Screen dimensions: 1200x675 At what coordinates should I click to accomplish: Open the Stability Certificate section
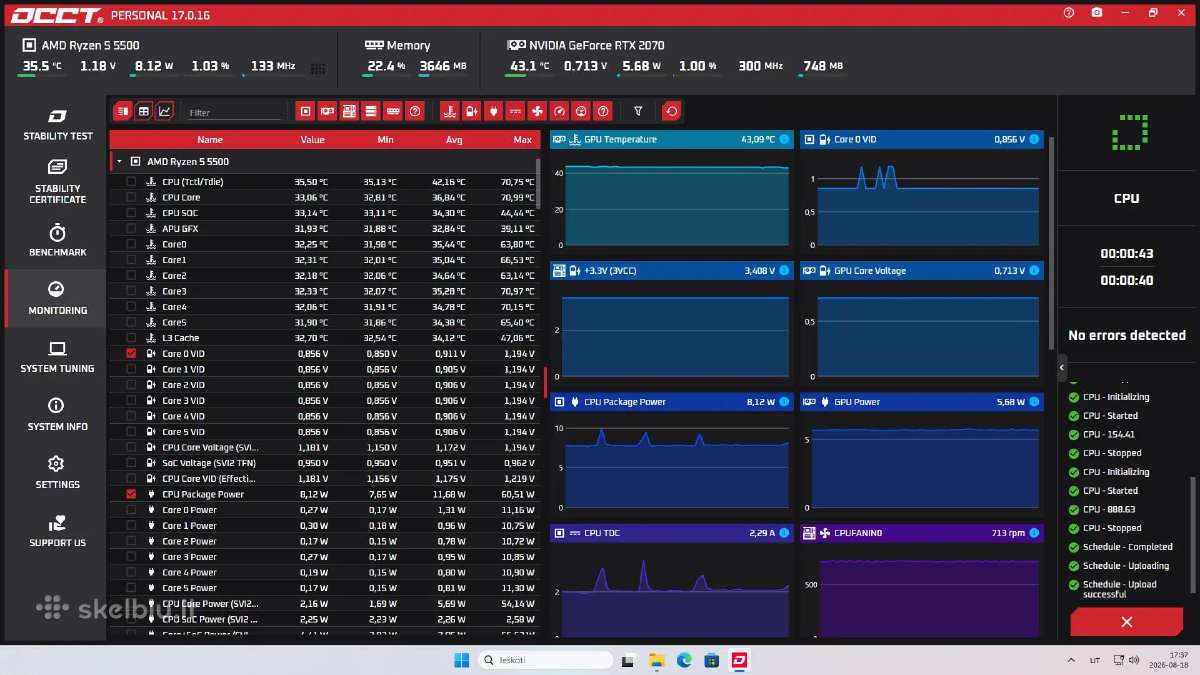(57, 181)
